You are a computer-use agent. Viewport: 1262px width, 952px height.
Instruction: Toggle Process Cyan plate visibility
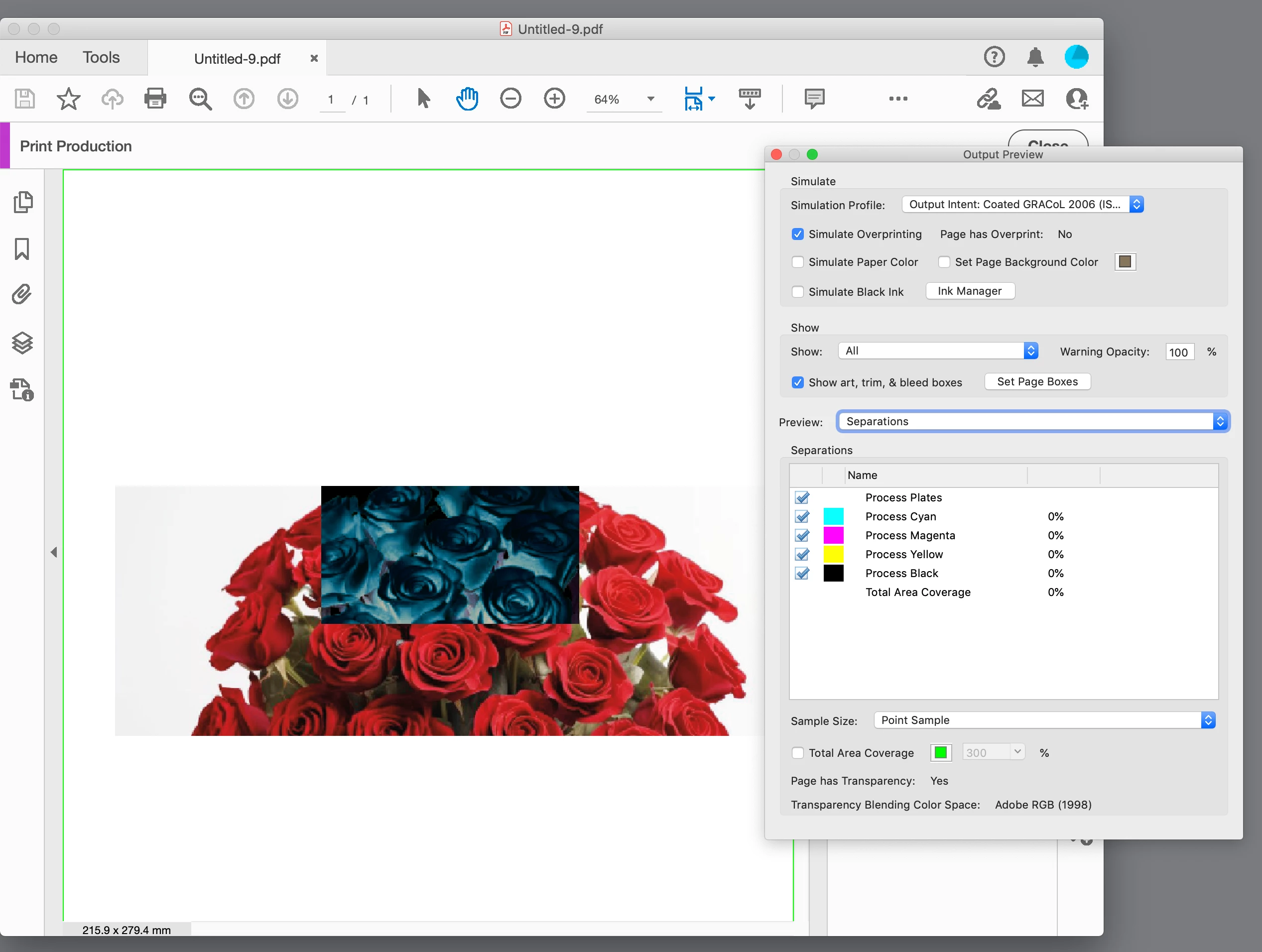click(x=802, y=516)
